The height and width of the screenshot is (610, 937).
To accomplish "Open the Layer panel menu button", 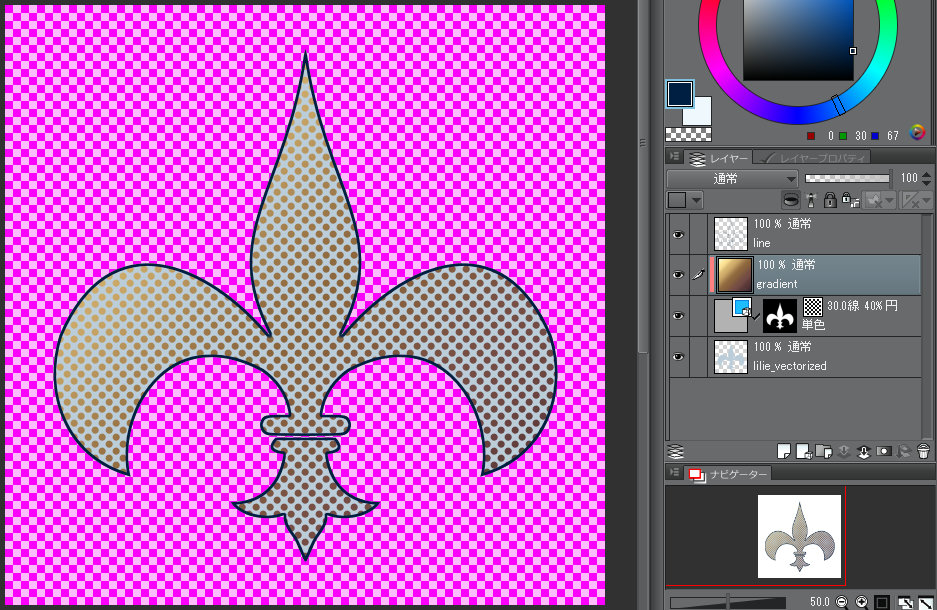I will (x=675, y=158).
